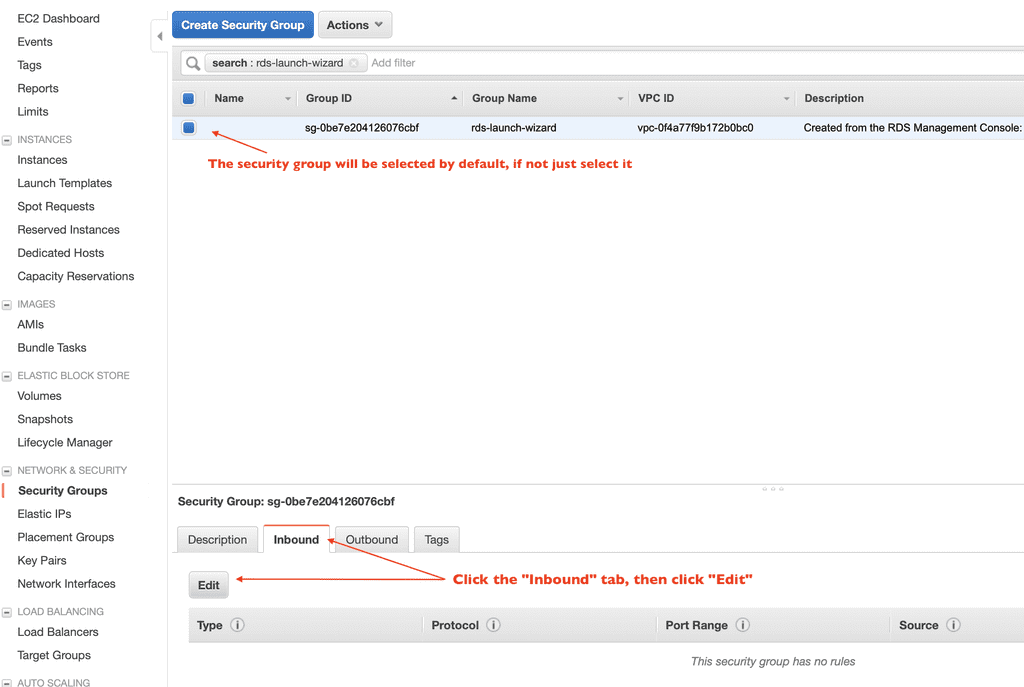Open the Description tab
Image resolution: width=1024 pixels, height=687 pixels.
[217, 539]
